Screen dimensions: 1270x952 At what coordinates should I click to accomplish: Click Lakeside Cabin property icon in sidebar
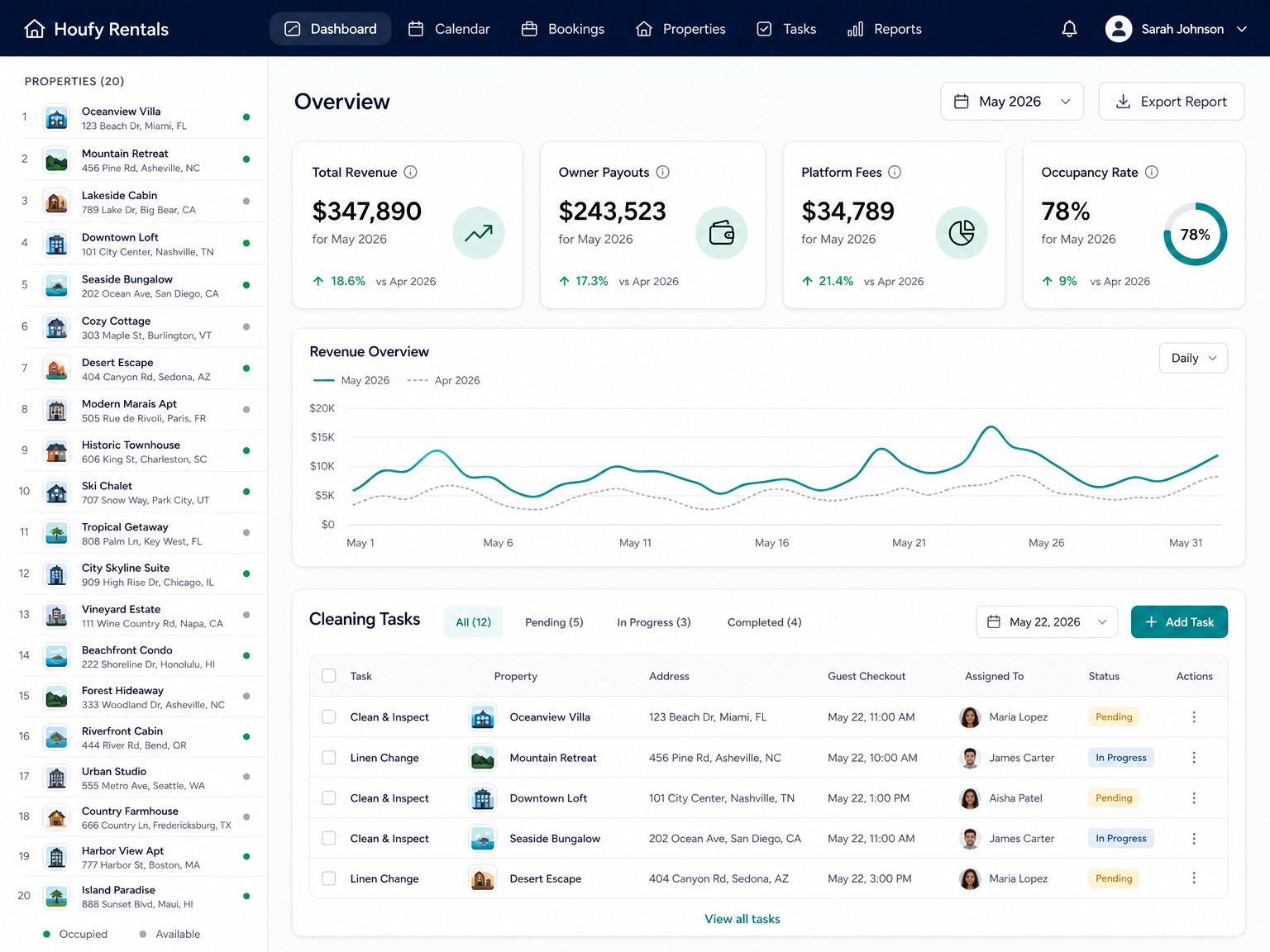pos(56,202)
